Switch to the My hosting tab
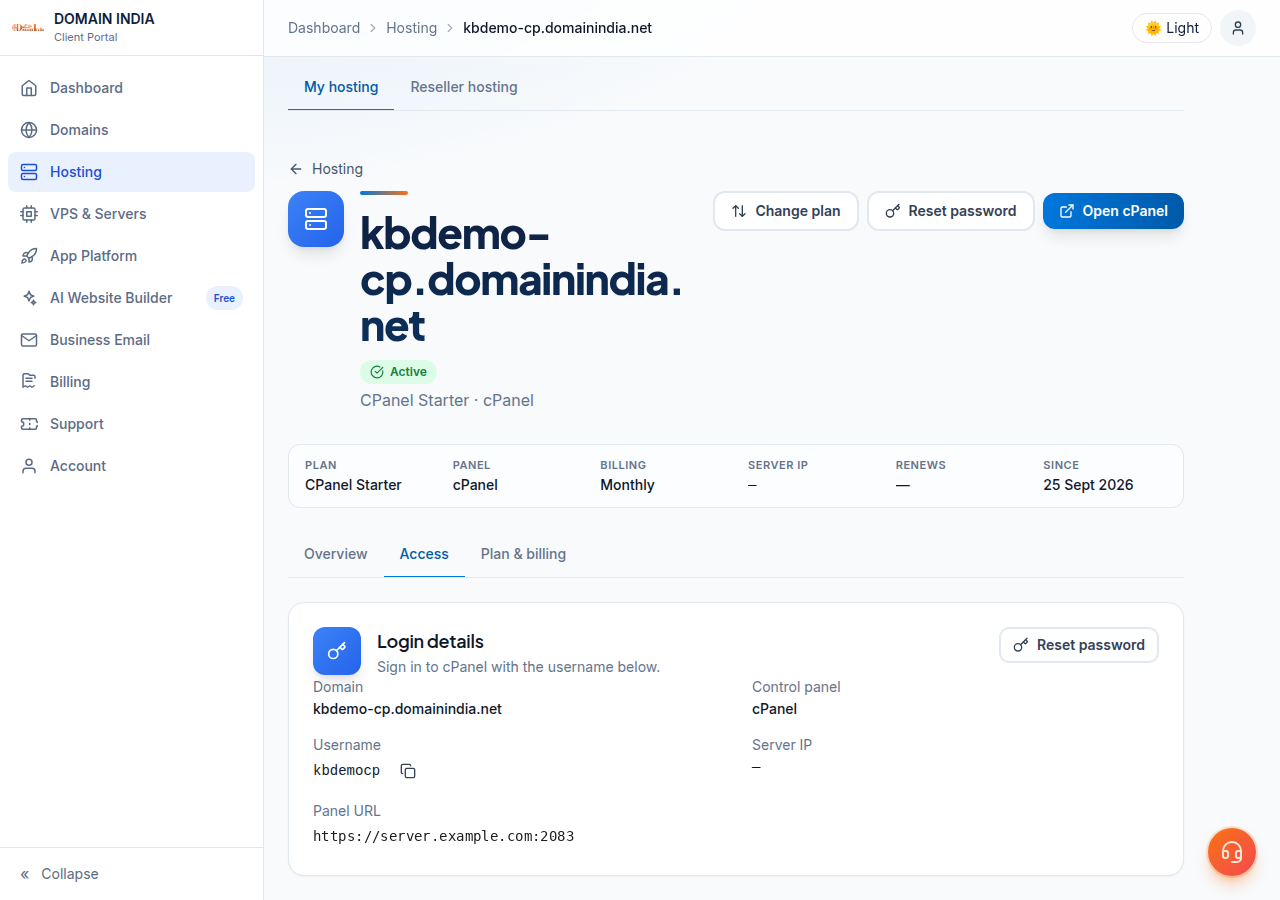Image resolution: width=1280 pixels, height=900 pixels. 341,87
